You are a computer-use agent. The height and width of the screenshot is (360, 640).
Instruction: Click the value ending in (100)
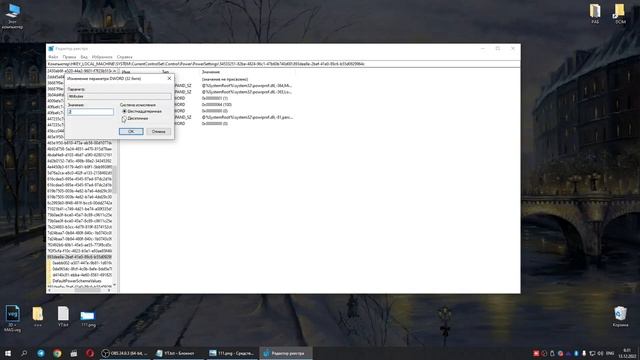point(217,104)
